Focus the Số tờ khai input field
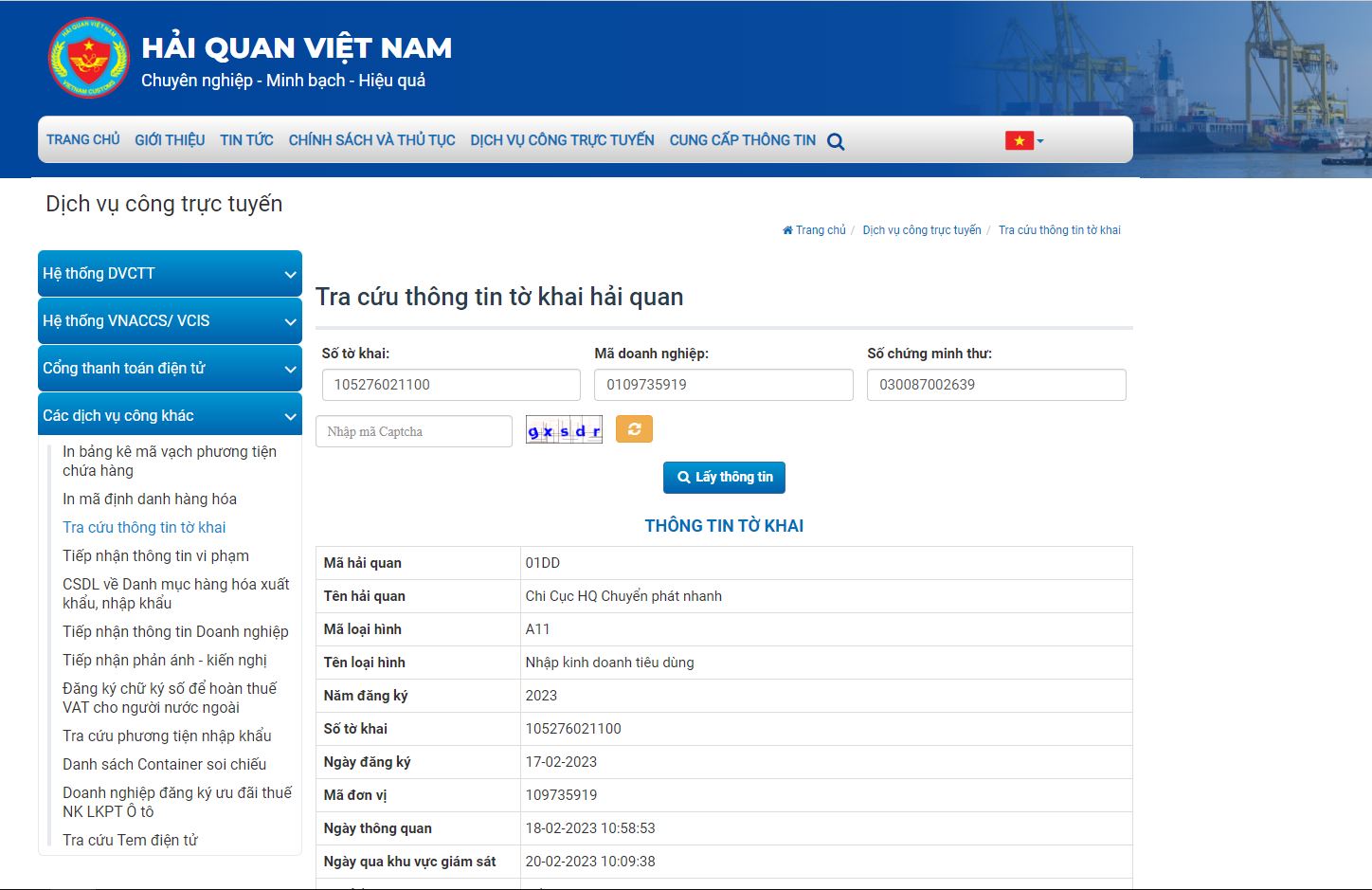This screenshot has height=890, width=1372. click(x=451, y=385)
